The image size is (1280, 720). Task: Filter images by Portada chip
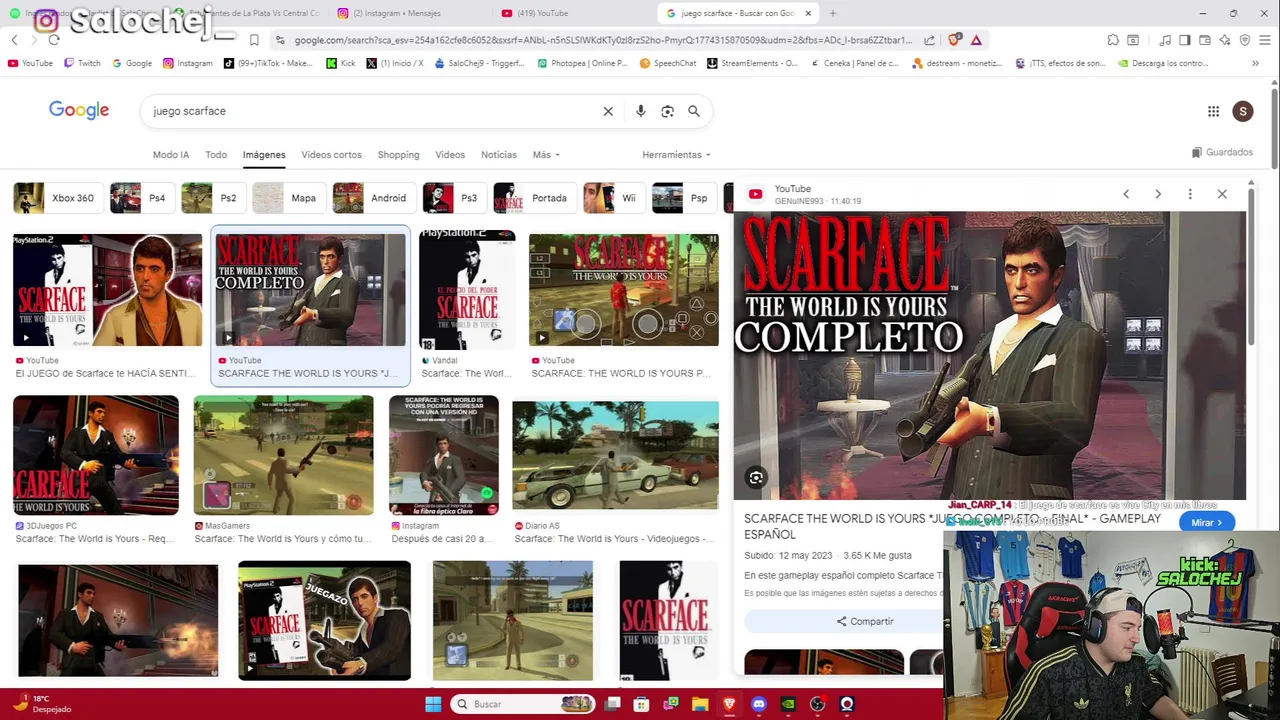pyautogui.click(x=534, y=198)
